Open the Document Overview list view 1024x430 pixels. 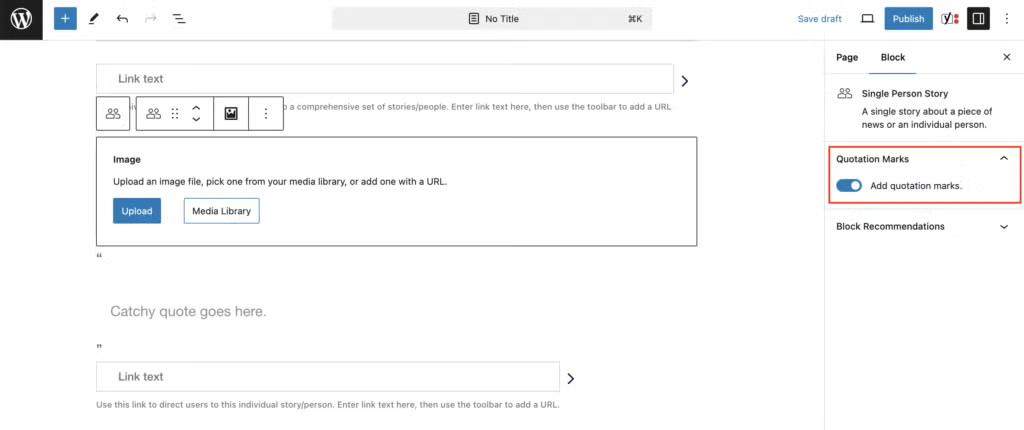[x=179, y=19]
